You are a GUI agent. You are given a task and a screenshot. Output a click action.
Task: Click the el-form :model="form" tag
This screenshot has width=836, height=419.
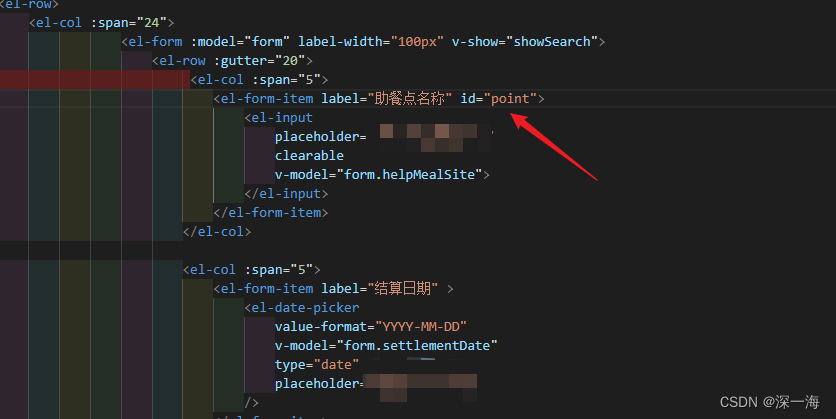[x=206, y=42]
